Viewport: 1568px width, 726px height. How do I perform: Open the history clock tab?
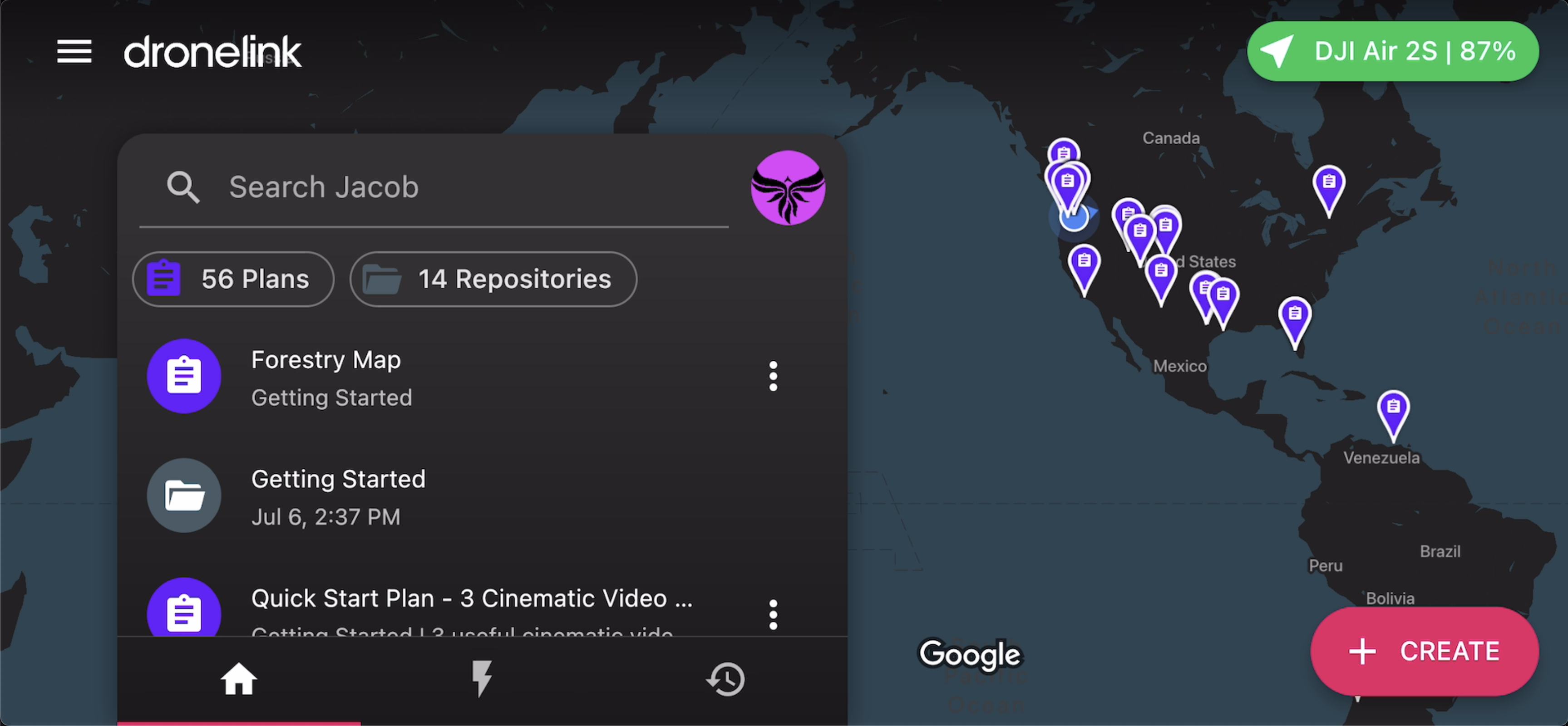(725, 678)
